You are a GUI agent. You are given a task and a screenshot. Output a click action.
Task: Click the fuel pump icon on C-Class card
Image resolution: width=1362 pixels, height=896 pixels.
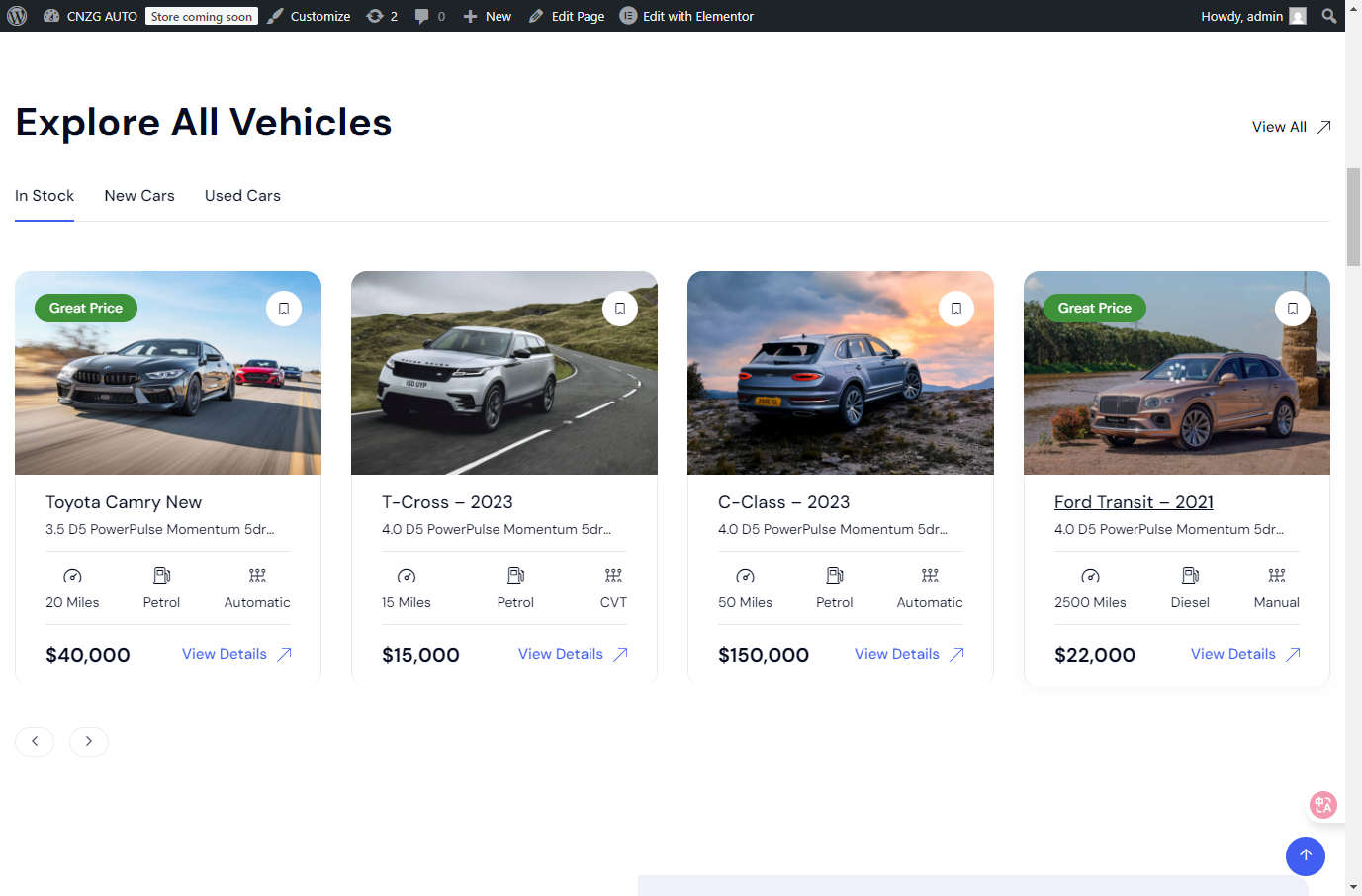tap(834, 576)
